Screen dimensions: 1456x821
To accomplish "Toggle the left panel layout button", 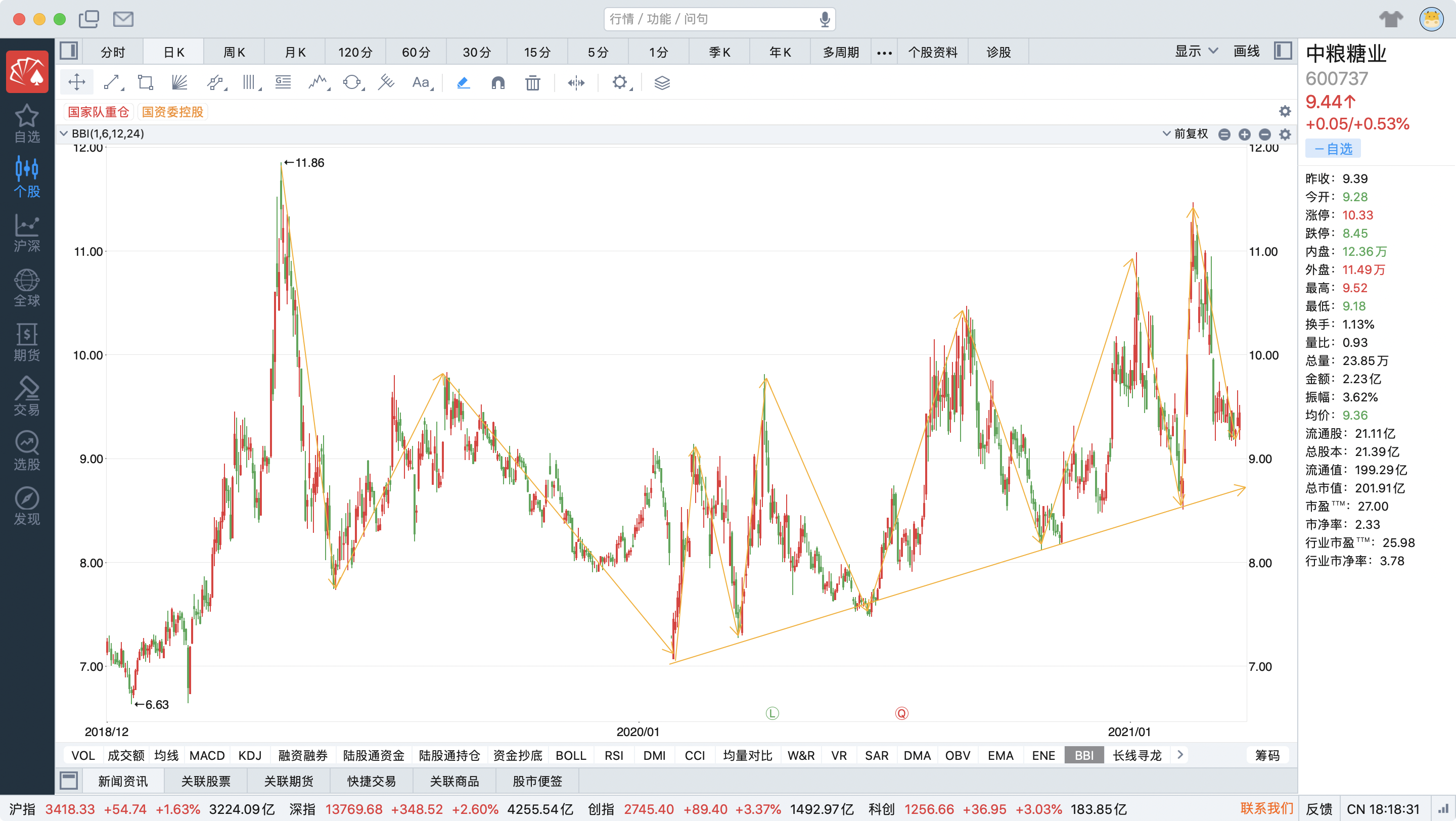I will pyautogui.click(x=69, y=52).
